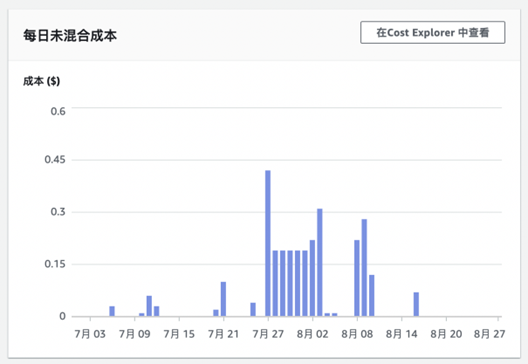
Task: Click the x-axis label 8月 02
Action: tap(312, 334)
